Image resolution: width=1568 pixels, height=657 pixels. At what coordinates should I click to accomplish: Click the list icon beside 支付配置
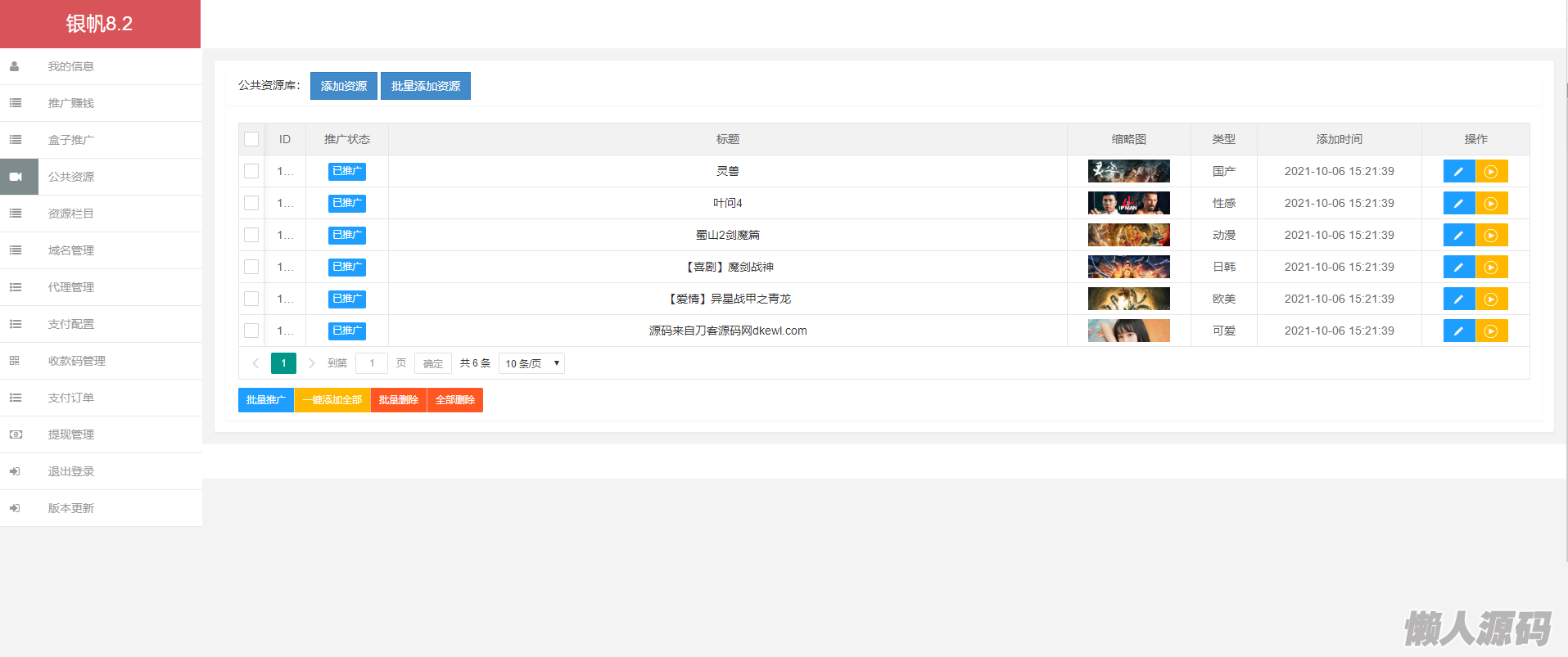click(x=15, y=324)
